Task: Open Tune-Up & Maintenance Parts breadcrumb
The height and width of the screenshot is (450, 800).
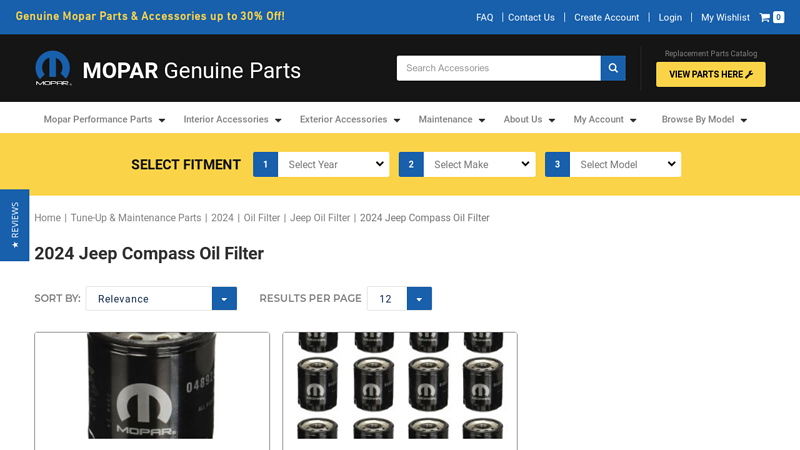Action: [x=136, y=218]
